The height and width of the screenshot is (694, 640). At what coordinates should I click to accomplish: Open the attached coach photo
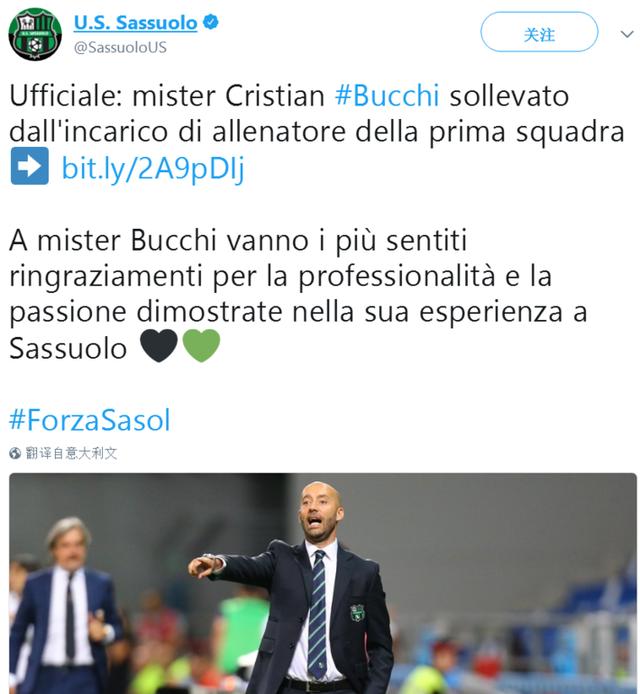(x=323, y=583)
